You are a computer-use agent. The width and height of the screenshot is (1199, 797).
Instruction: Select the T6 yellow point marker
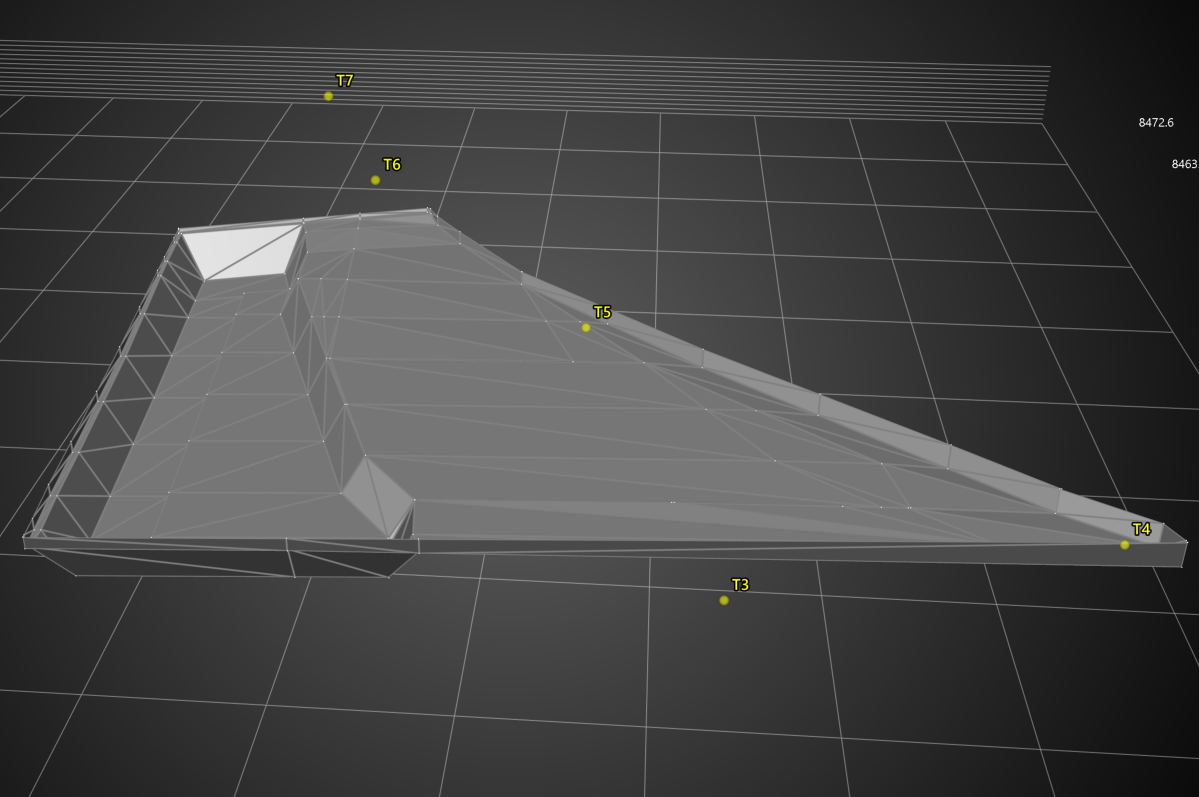(375, 180)
